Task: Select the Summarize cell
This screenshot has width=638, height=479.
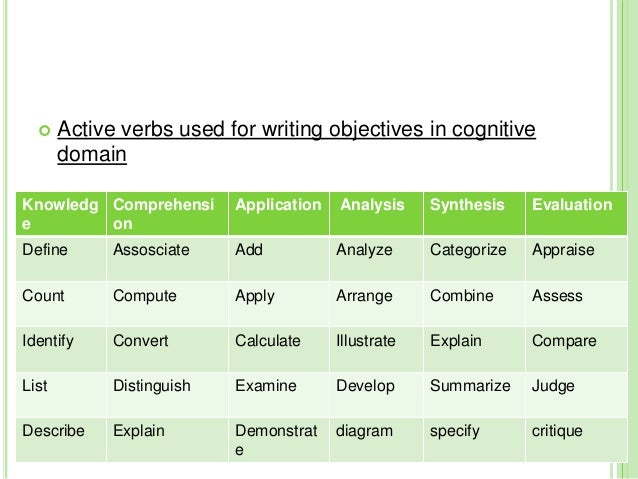Action: pyautogui.click(x=474, y=394)
